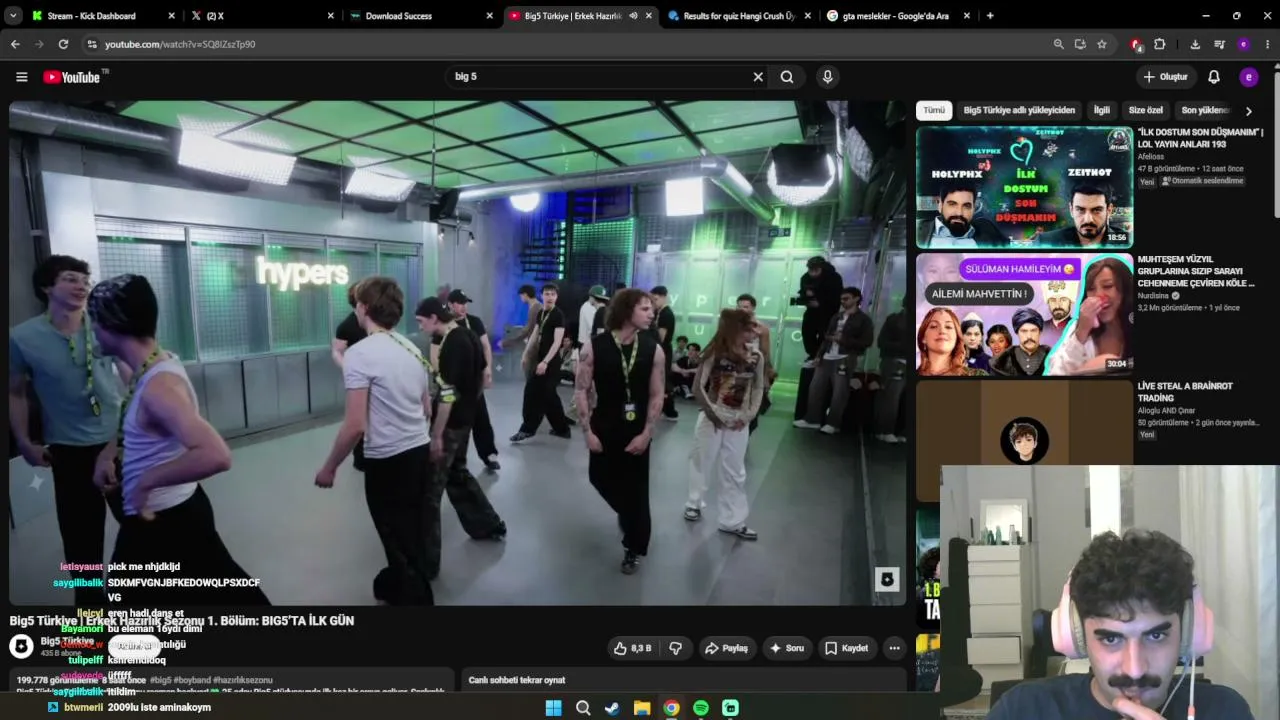1280x720 pixels.
Task: Switch to the Download Success tab
Action: 420,16
